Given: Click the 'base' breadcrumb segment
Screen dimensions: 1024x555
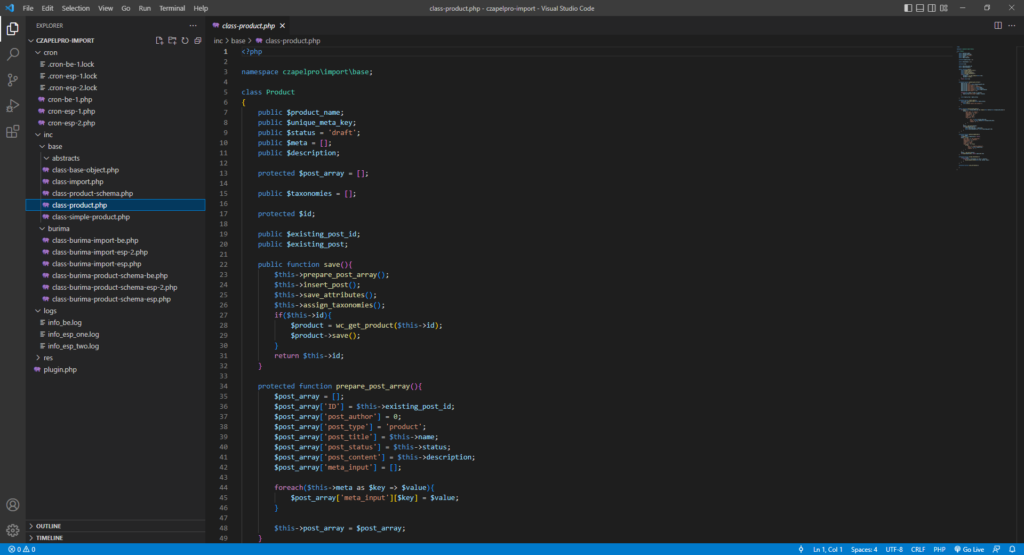Looking at the screenshot, I should pos(238,40).
